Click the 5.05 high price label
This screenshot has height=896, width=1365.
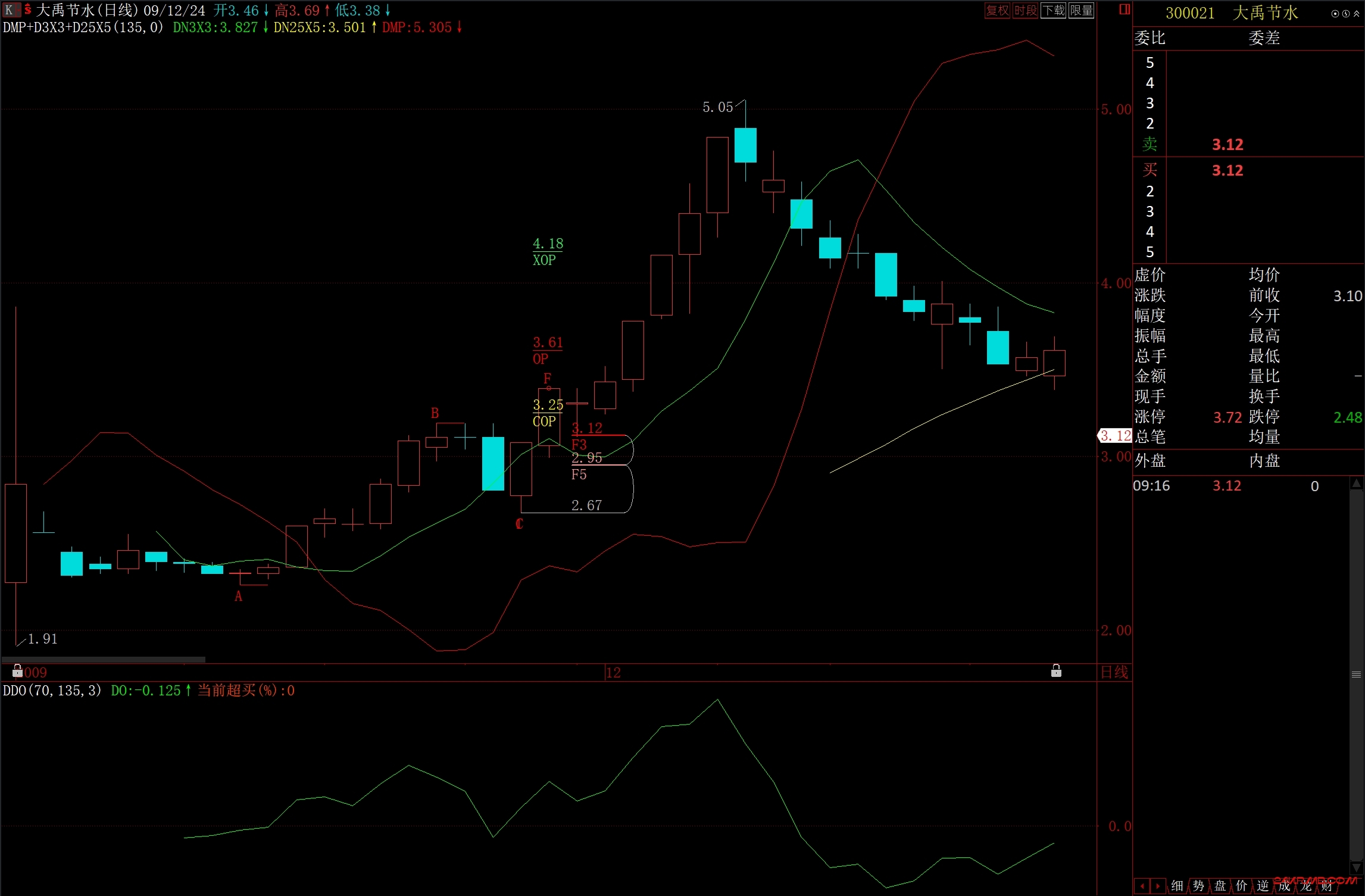click(x=717, y=107)
